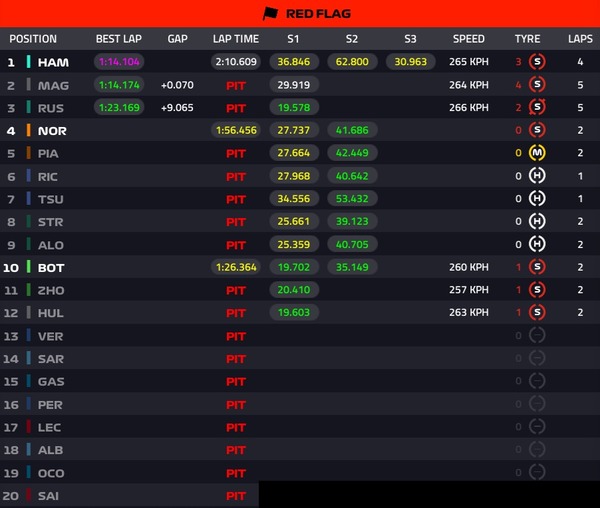This screenshot has height=508, width=600.
Task: Click HAM's lap time 2:10.609
Action: 236,62
